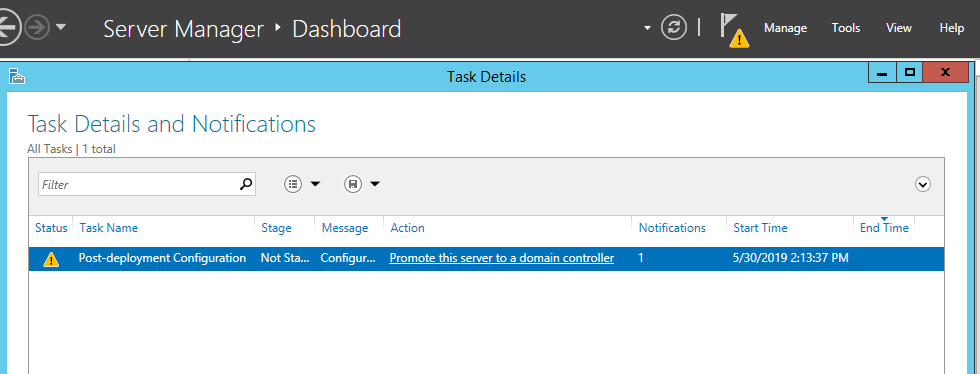Open the Tools menu

point(846,28)
